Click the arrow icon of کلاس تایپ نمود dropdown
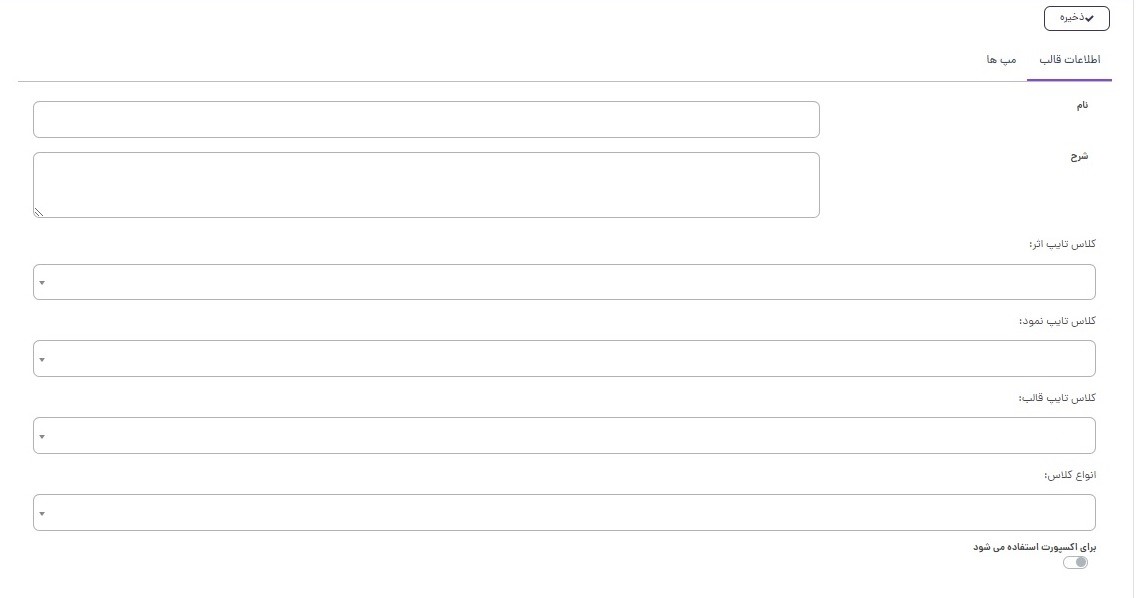This screenshot has width=1138, height=598. pyautogui.click(x=42, y=360)
